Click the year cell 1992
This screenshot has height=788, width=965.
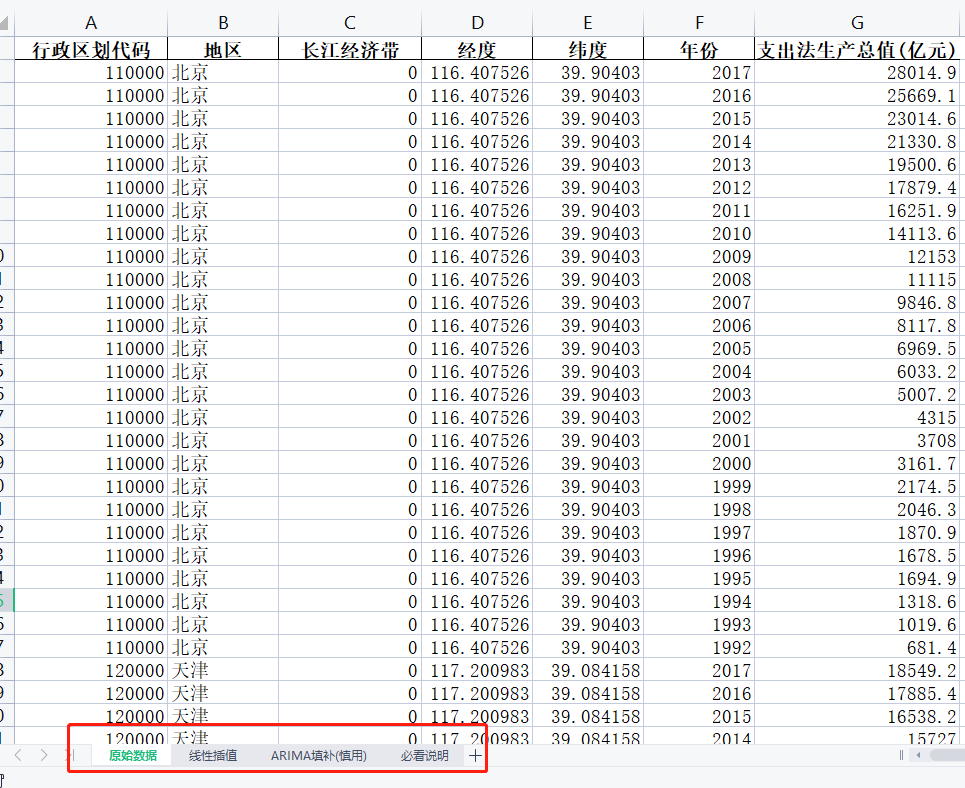click(699, 647)
